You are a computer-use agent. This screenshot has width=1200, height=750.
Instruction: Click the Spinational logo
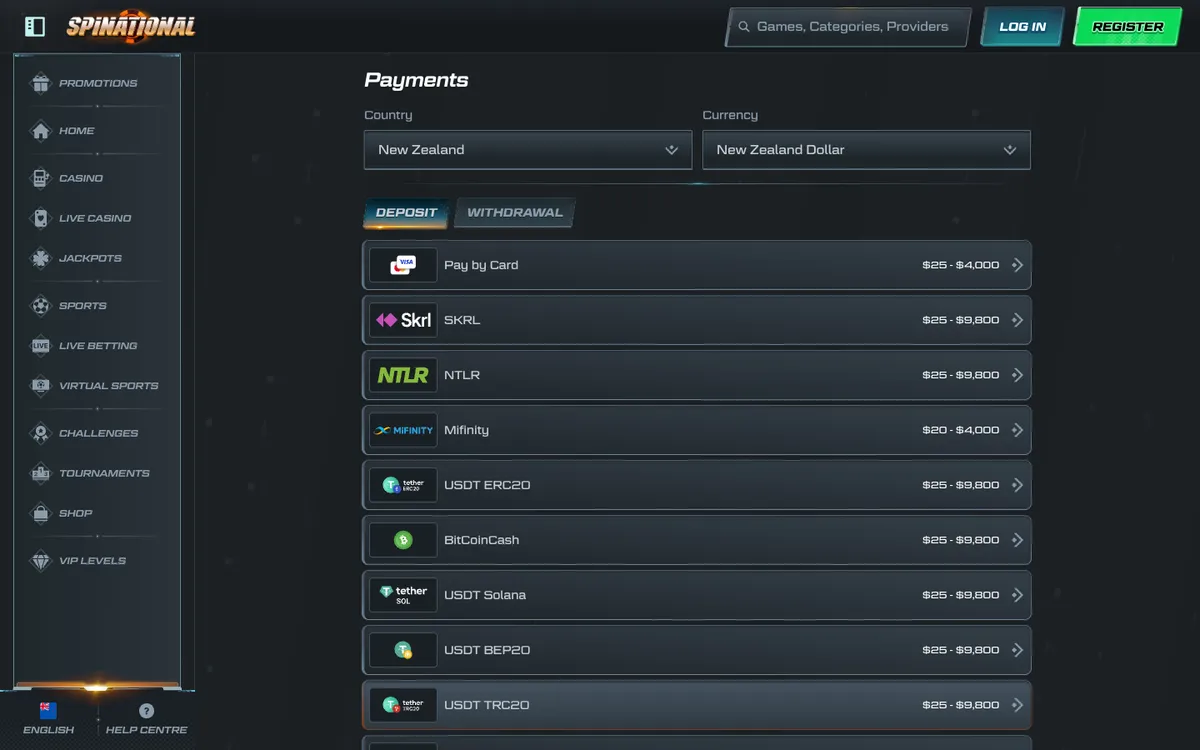[131, 27]
